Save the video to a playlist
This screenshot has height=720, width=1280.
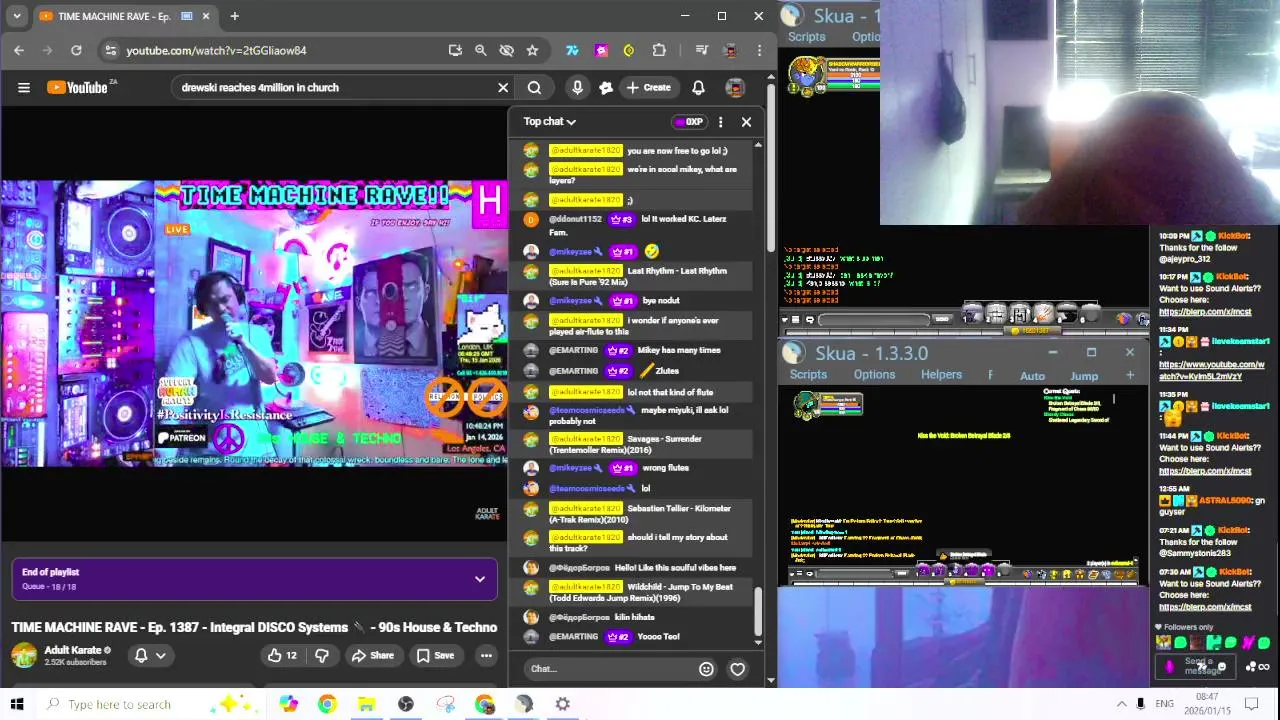435,656
